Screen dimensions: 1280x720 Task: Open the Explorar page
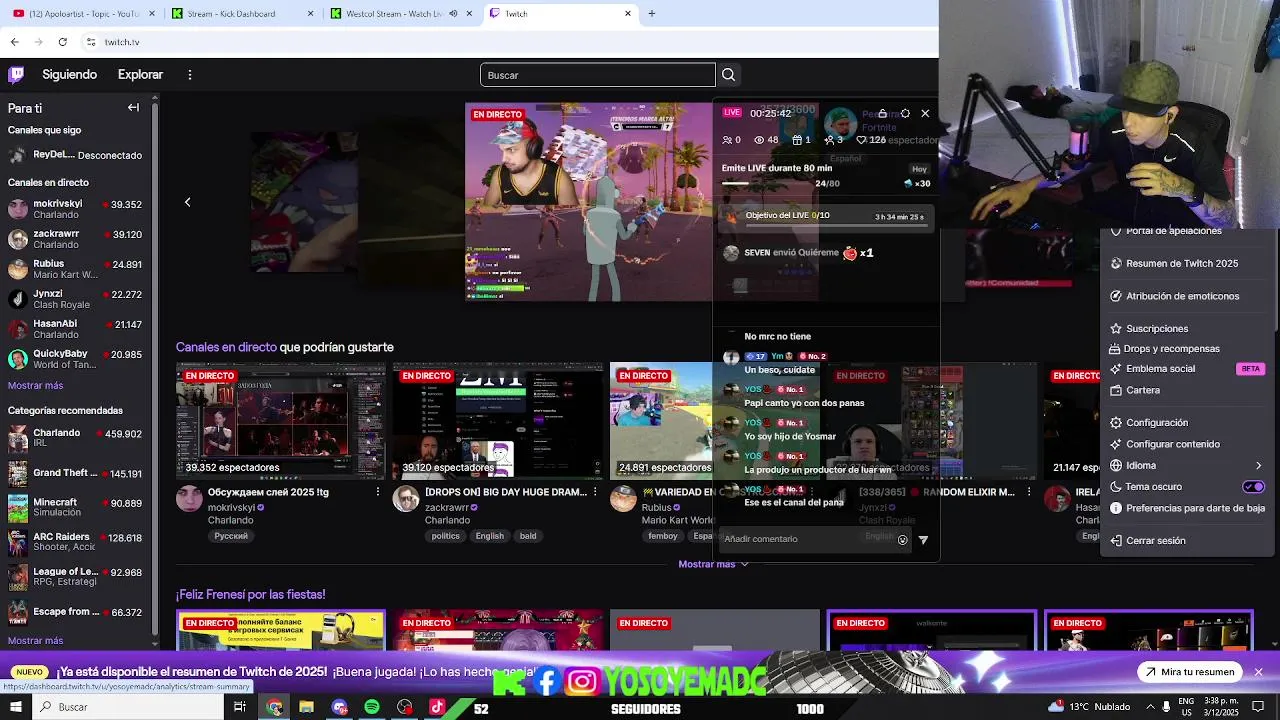(x=140, y=75)
